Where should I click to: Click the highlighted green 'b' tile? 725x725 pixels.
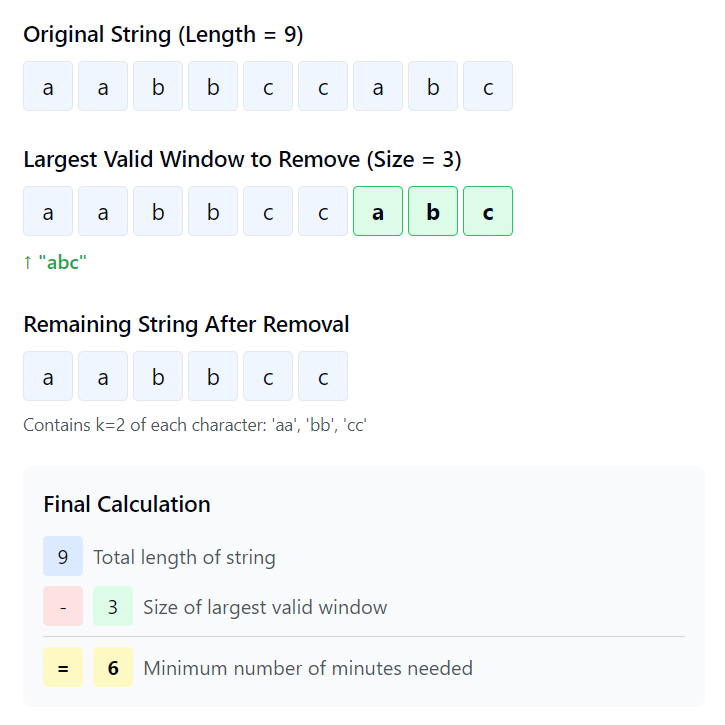tap(433, 211)
